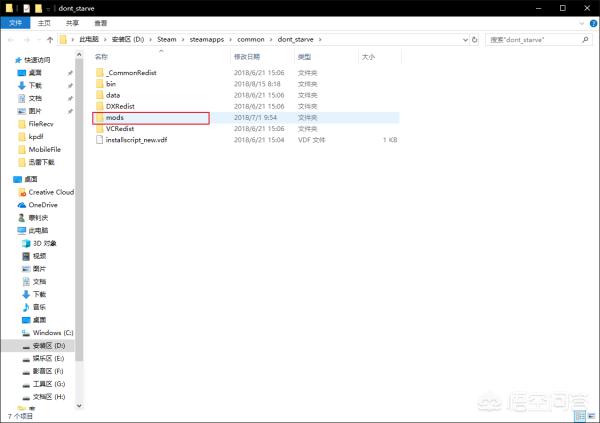Open recent locations dropdown arrow
600x423 pixels.
pyautogui.click(x=36, y=40)
